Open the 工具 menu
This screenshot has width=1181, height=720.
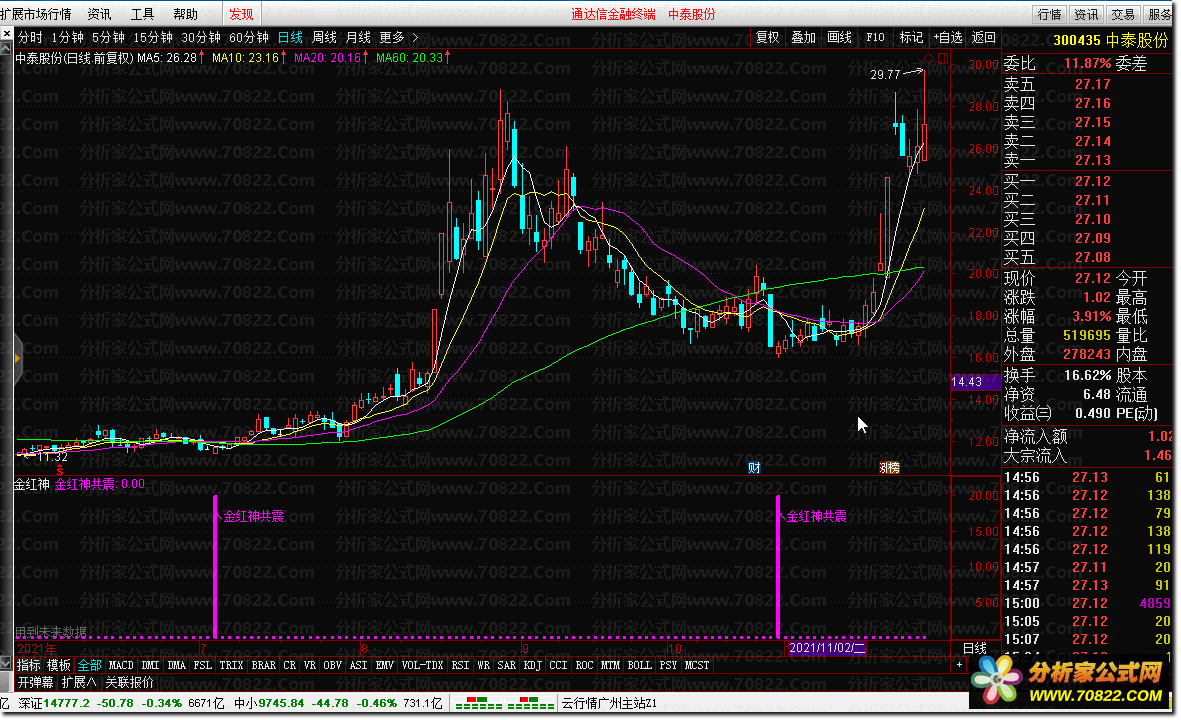[142, 14]
